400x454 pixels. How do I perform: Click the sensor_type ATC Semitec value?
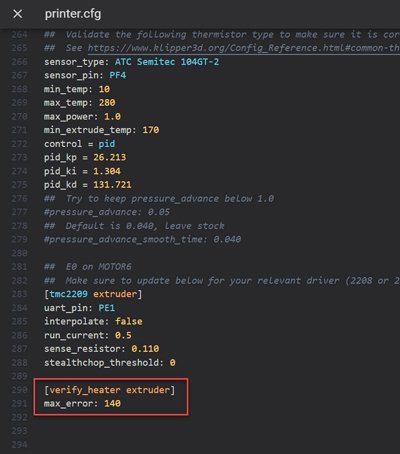pos(167,62)
